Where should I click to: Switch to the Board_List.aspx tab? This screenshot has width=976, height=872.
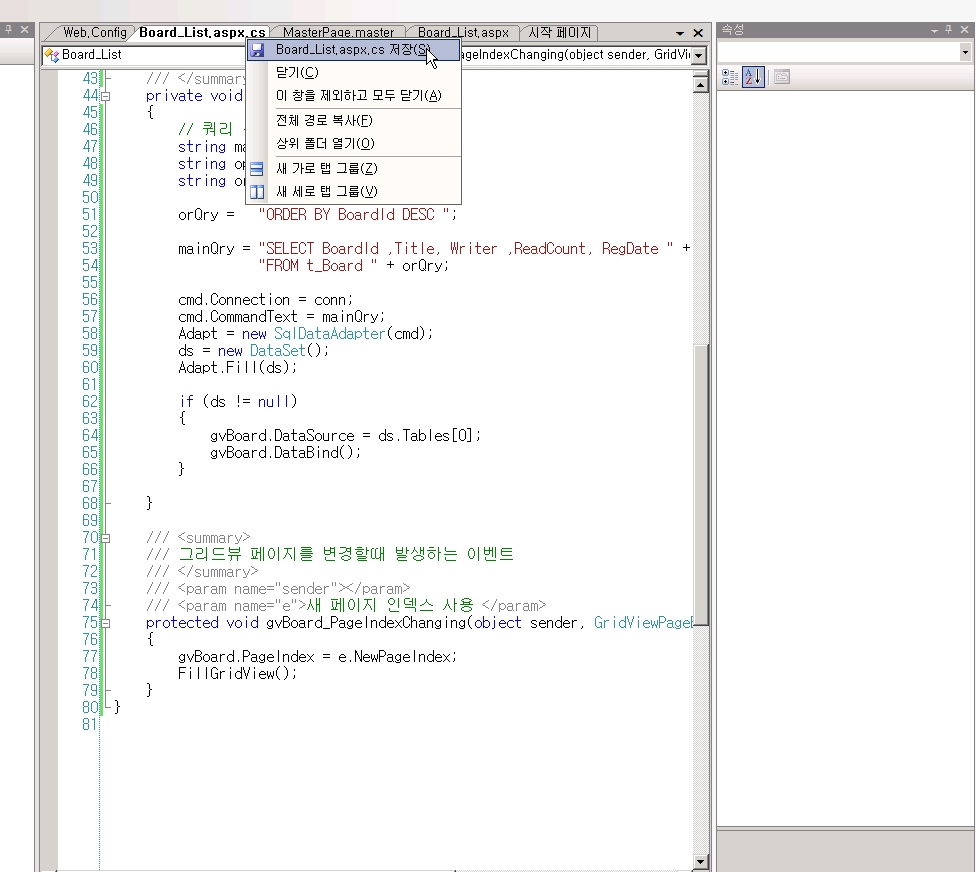coord(463,32)
